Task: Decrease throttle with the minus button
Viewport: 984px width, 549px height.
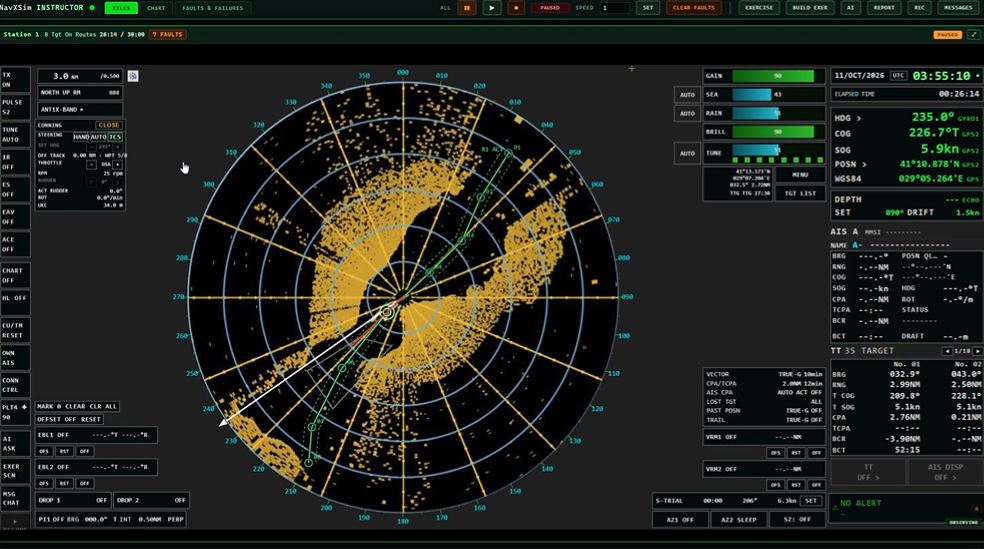Action: tap(91, 164)
